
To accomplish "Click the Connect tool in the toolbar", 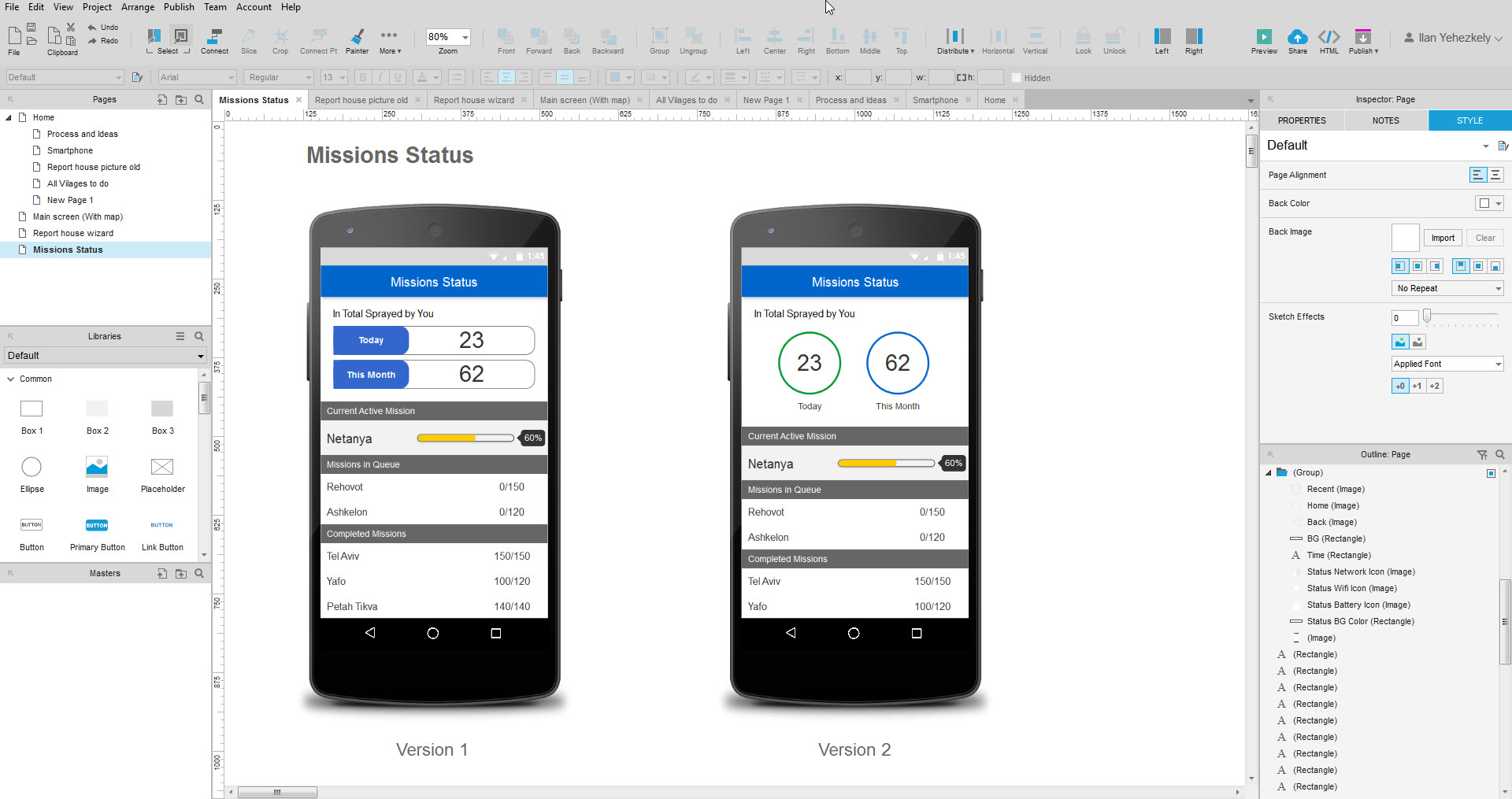I will (x=214, y=41).
